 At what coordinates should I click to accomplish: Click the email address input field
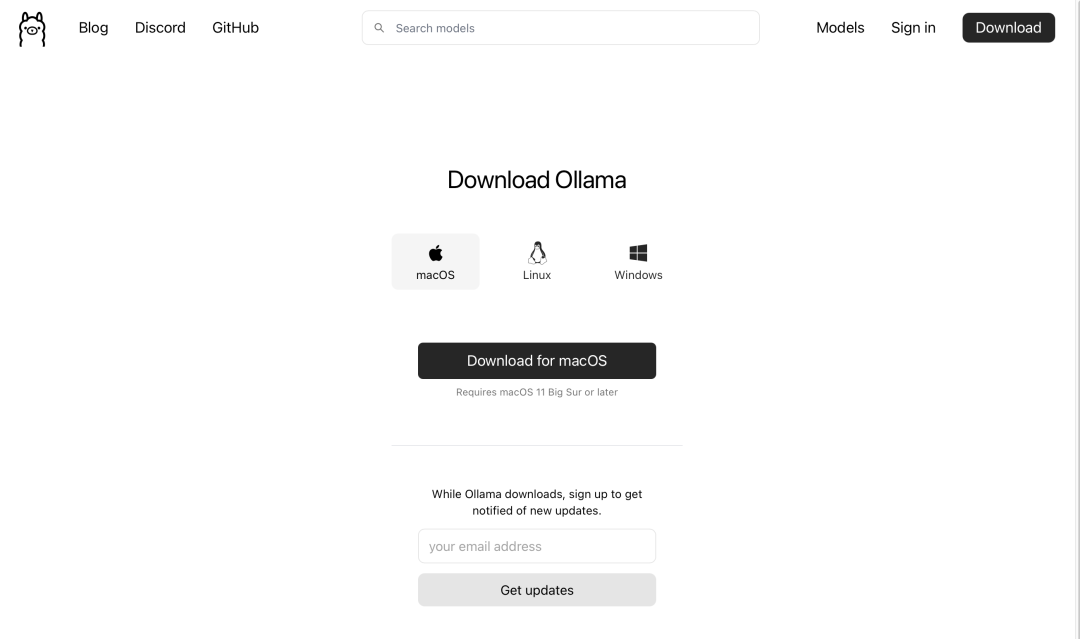pos(537,547)
